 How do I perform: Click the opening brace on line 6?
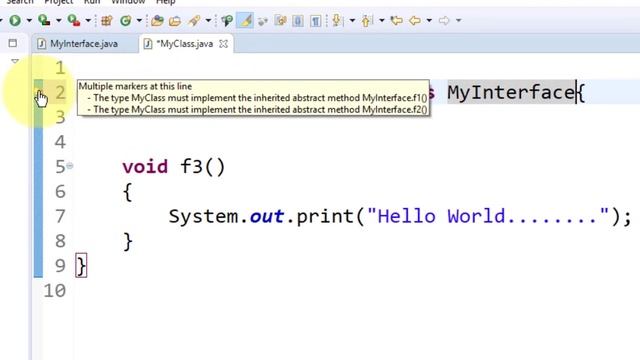[x=127, y=192]
